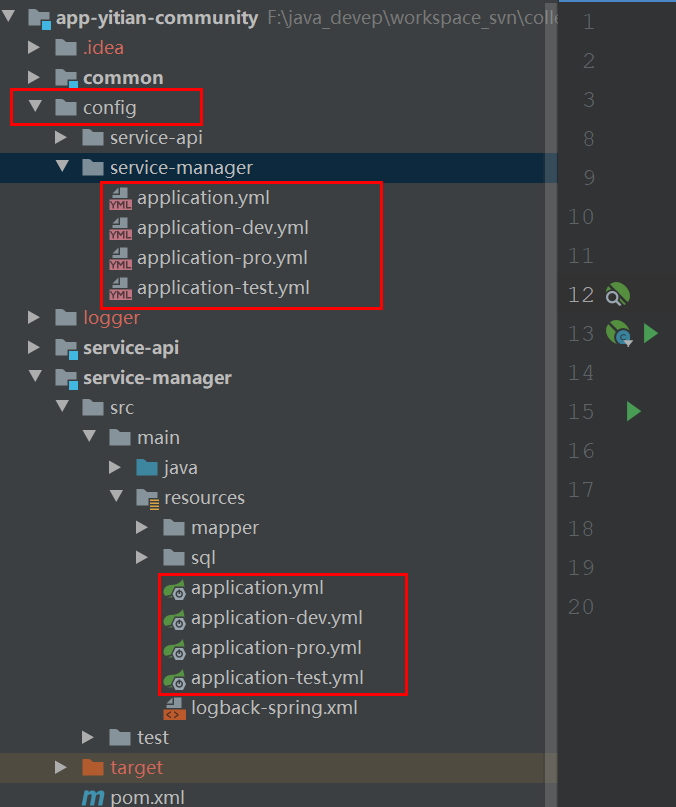Expand the java source folder arrow
Viewport: 676px width, 807px height.
point(115,467)
